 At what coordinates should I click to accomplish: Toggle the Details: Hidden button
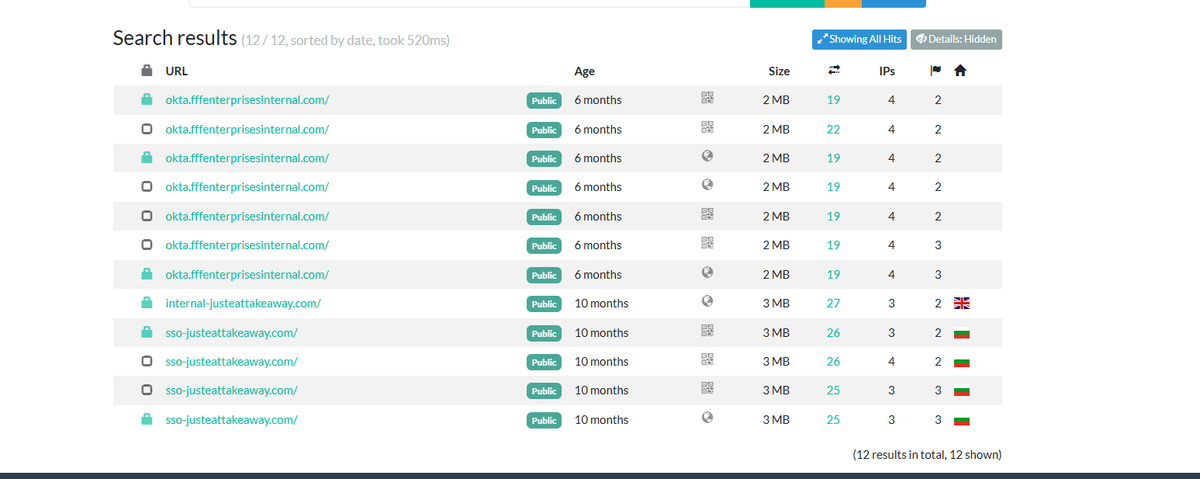[956, 39]
